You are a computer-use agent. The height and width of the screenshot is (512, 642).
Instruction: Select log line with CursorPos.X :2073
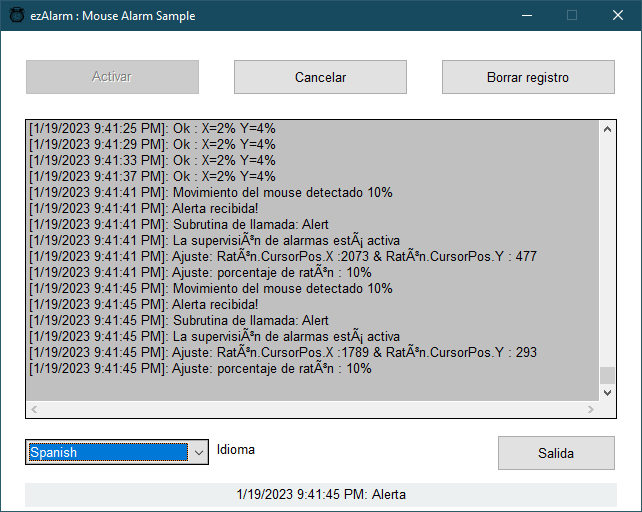click(x=283, y=256)
